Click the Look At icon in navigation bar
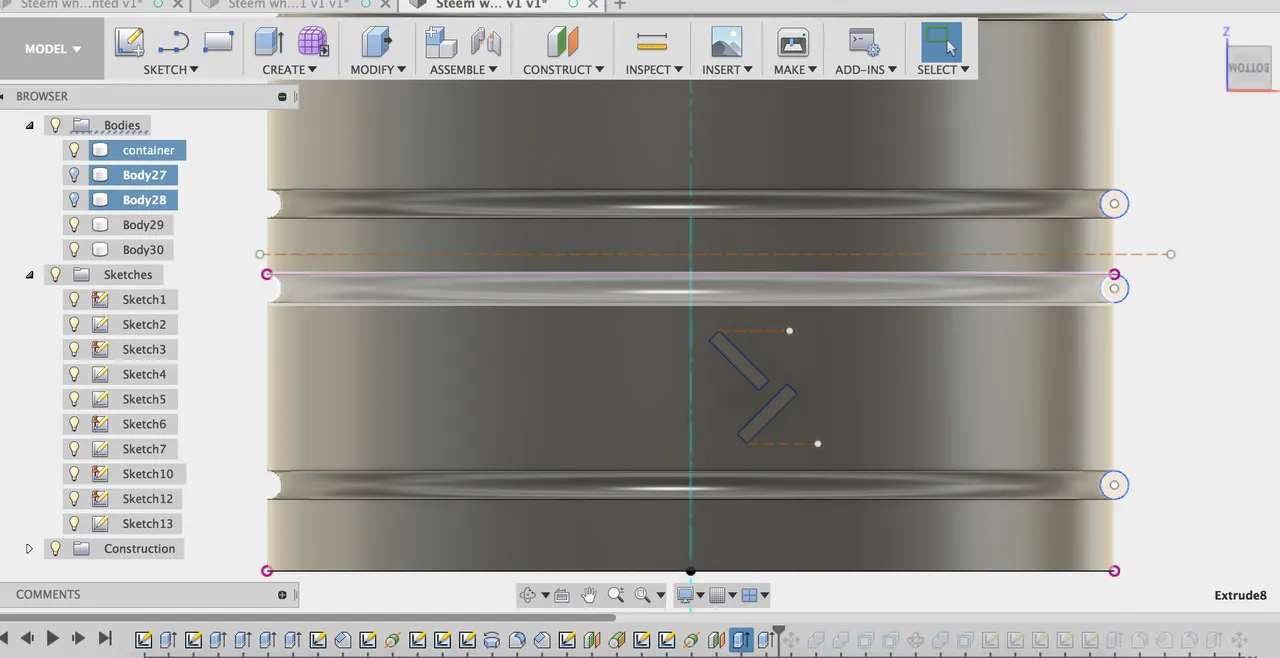Image resolution: width=1280 pixels, height=658 pixels. pos(562,595)
